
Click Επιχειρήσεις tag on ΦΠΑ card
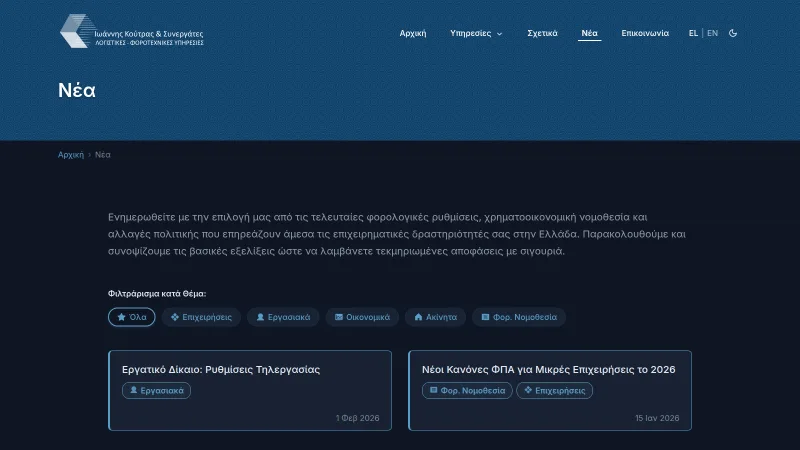click(x=555, y=390)
